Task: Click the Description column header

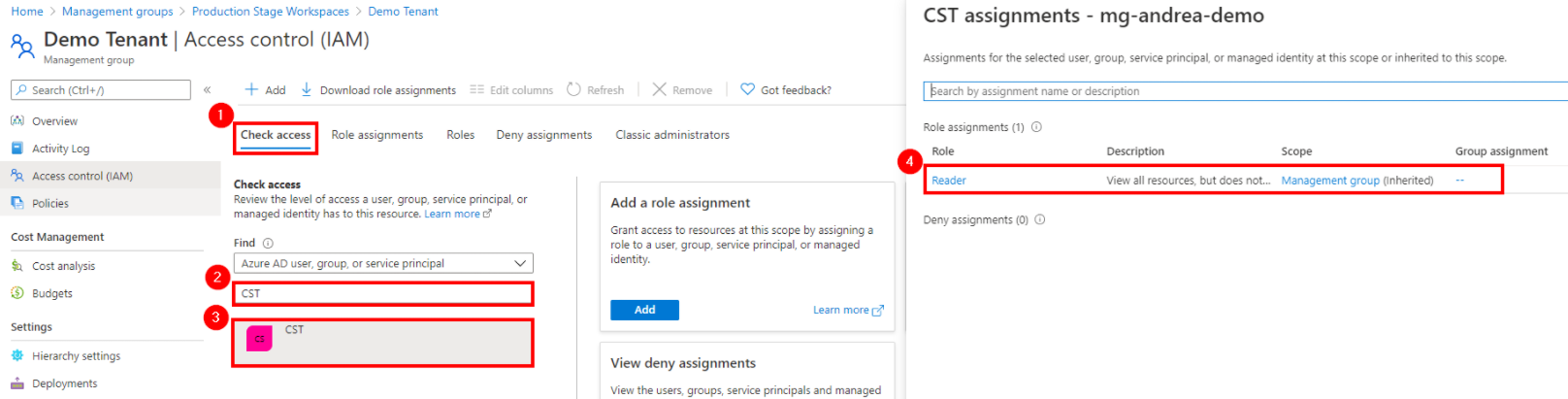Action: coord(1135,151)
